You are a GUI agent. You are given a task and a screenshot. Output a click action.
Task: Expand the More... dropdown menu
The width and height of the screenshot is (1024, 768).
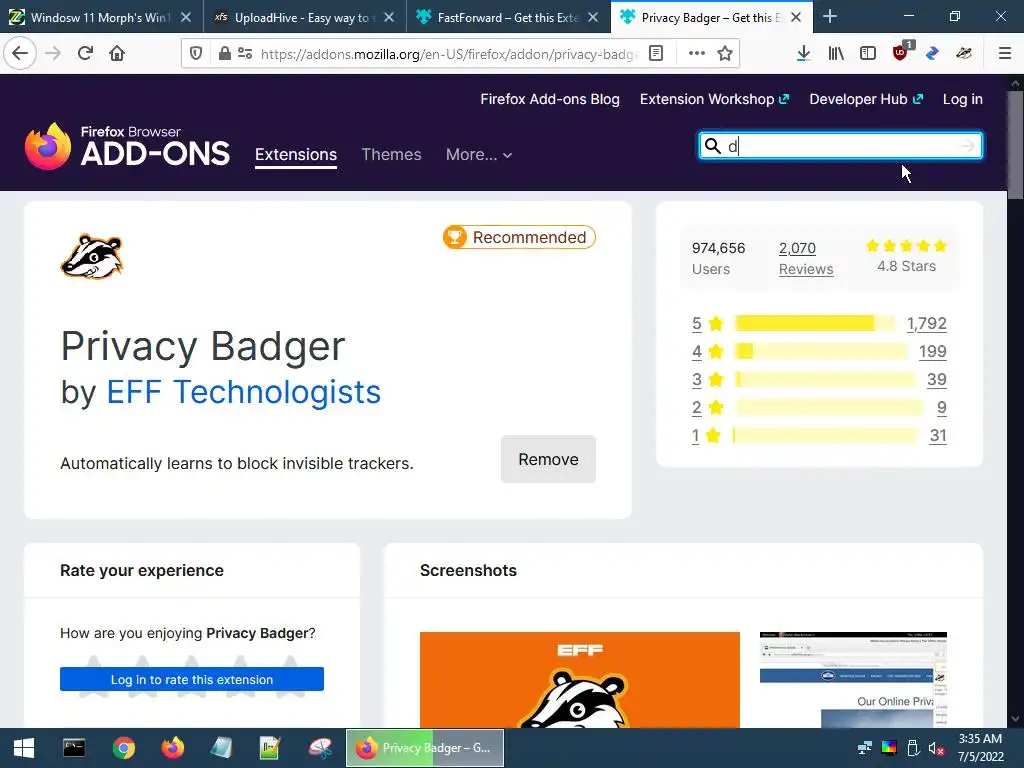(479, 155)
